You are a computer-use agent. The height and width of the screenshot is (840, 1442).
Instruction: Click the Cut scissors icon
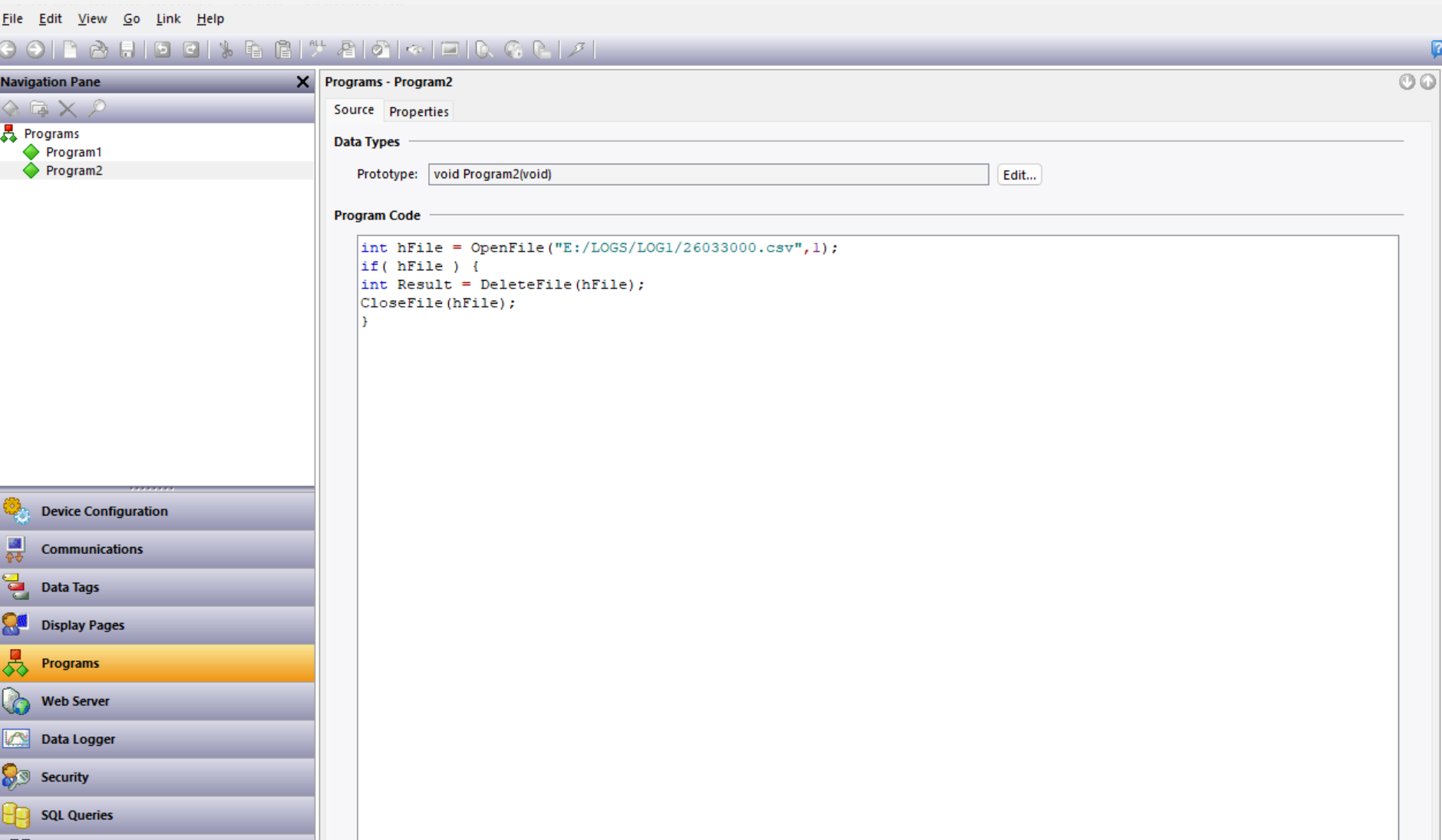[x=226, y=50]
